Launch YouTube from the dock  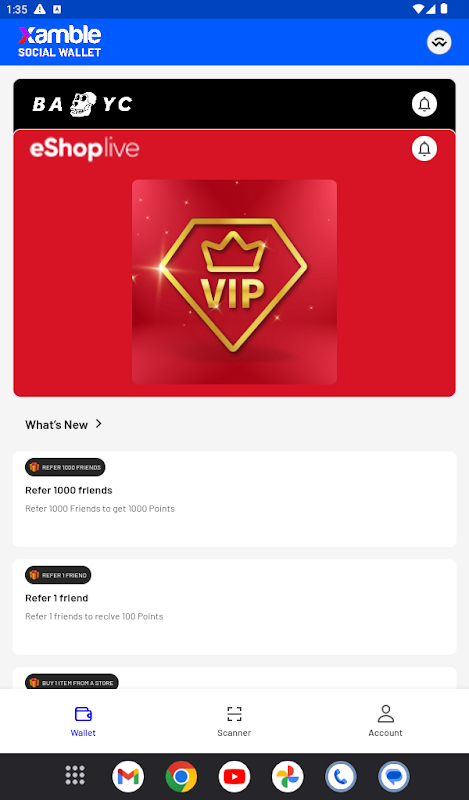(x=234, y=776)
